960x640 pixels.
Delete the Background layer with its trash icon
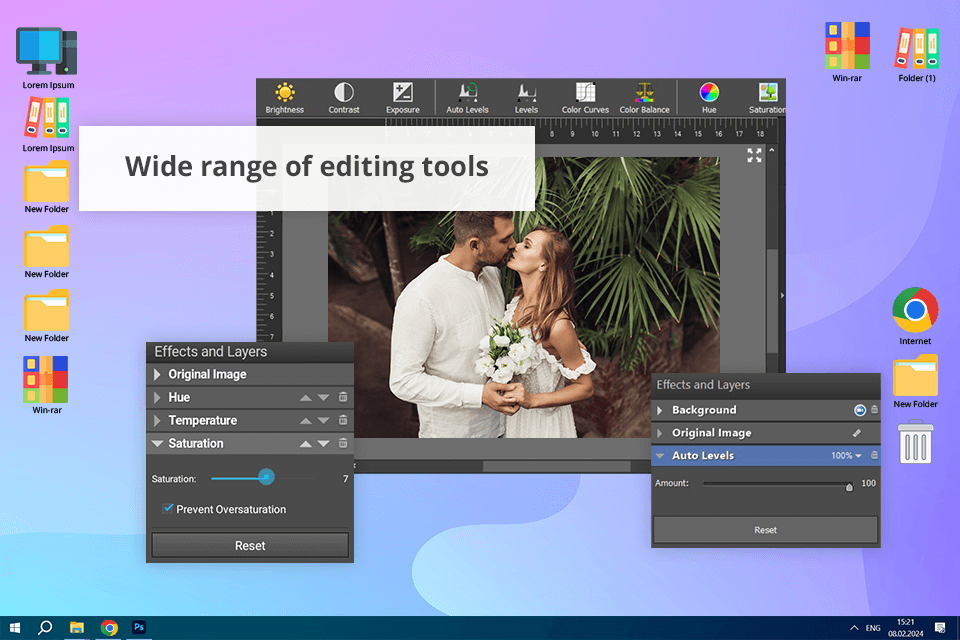pyautogui.click(x=874, y=409)
